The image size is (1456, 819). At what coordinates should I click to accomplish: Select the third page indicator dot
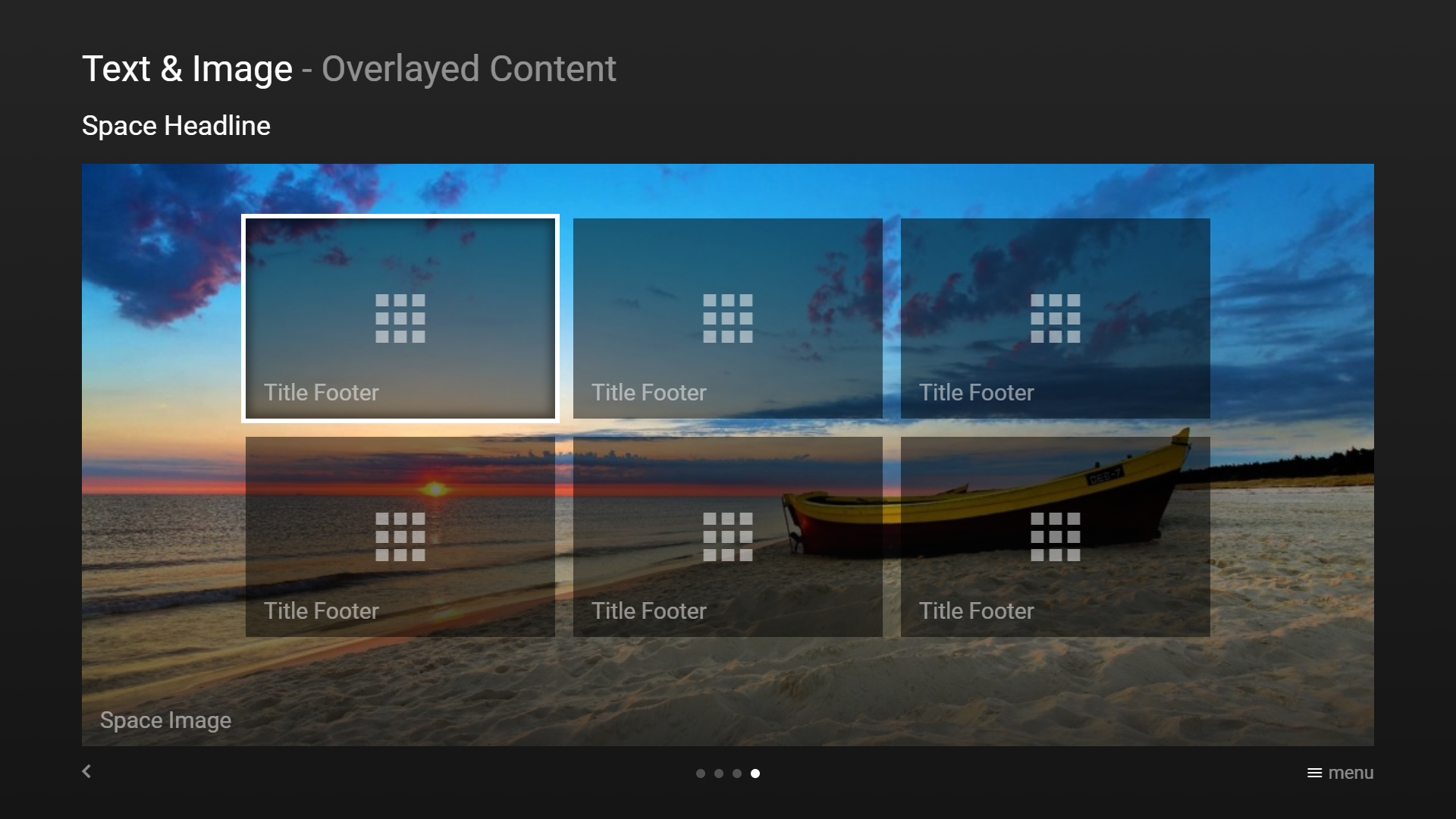coord(737,773)
